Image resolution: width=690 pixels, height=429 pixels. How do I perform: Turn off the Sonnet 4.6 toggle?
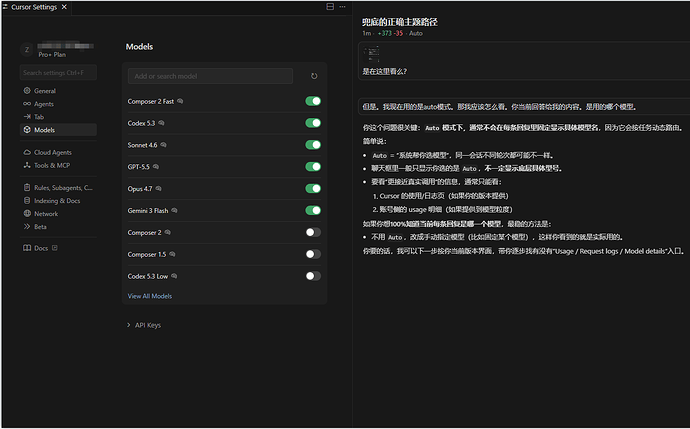[x=313, y=145]
